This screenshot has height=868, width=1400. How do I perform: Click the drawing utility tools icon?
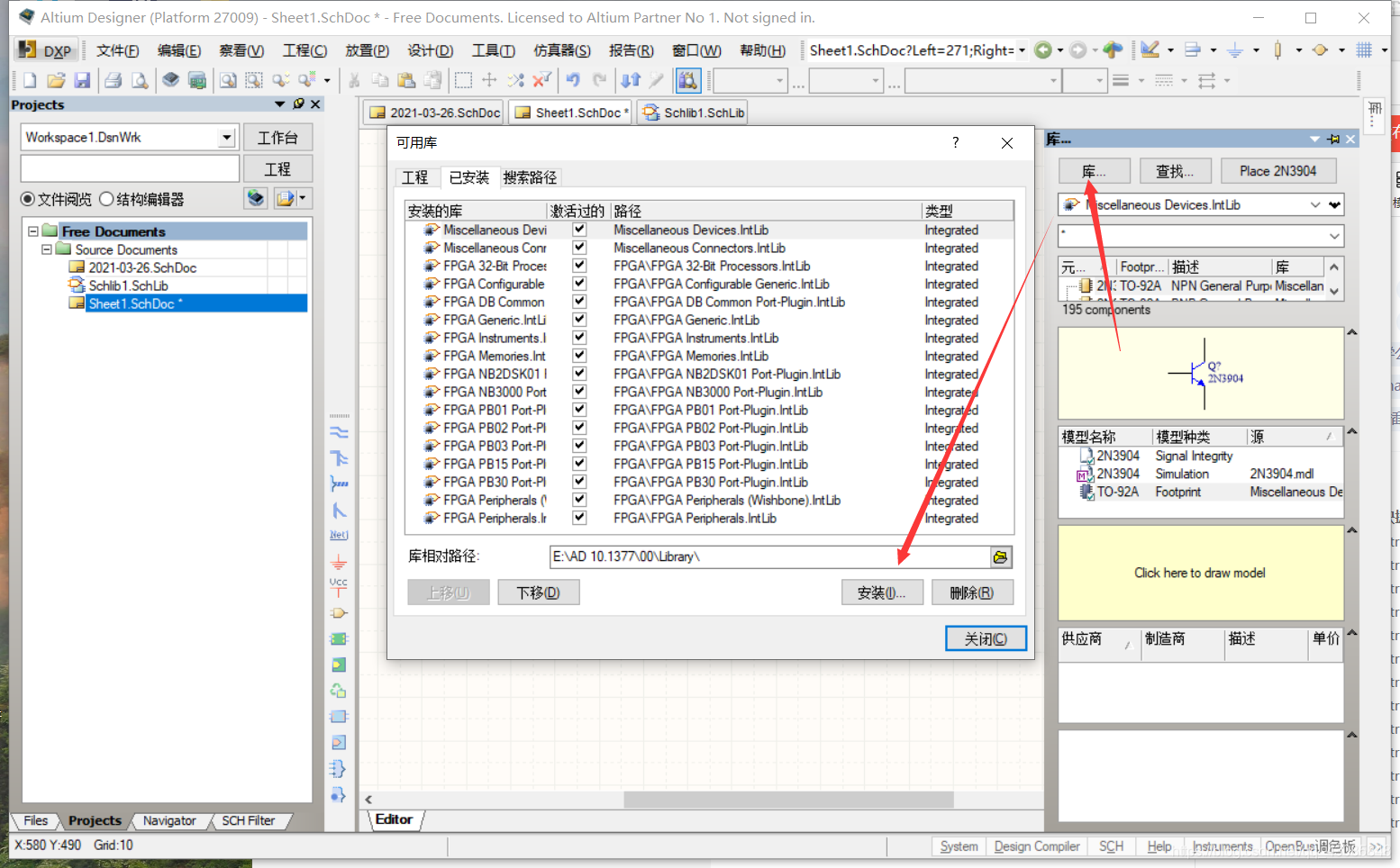coord(1150,50)
